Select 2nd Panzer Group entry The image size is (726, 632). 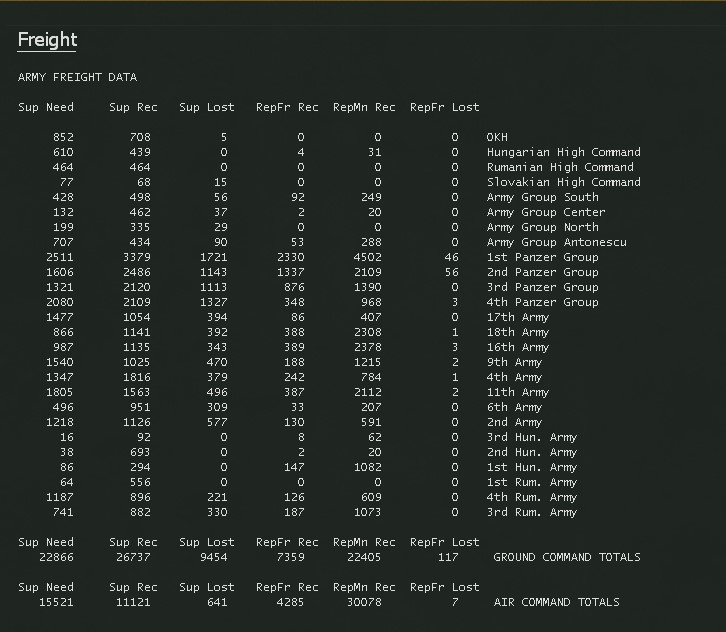coord(542,272)
